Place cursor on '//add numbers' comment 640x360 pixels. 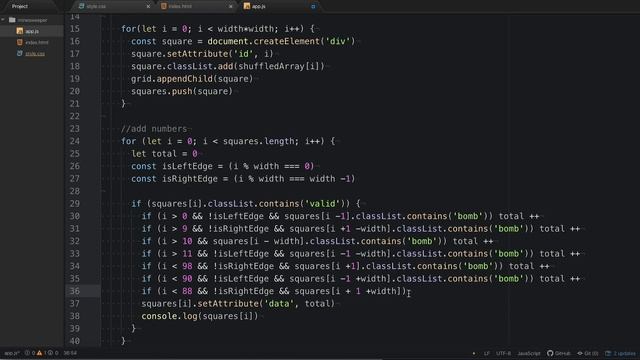(x=154, y=129)
